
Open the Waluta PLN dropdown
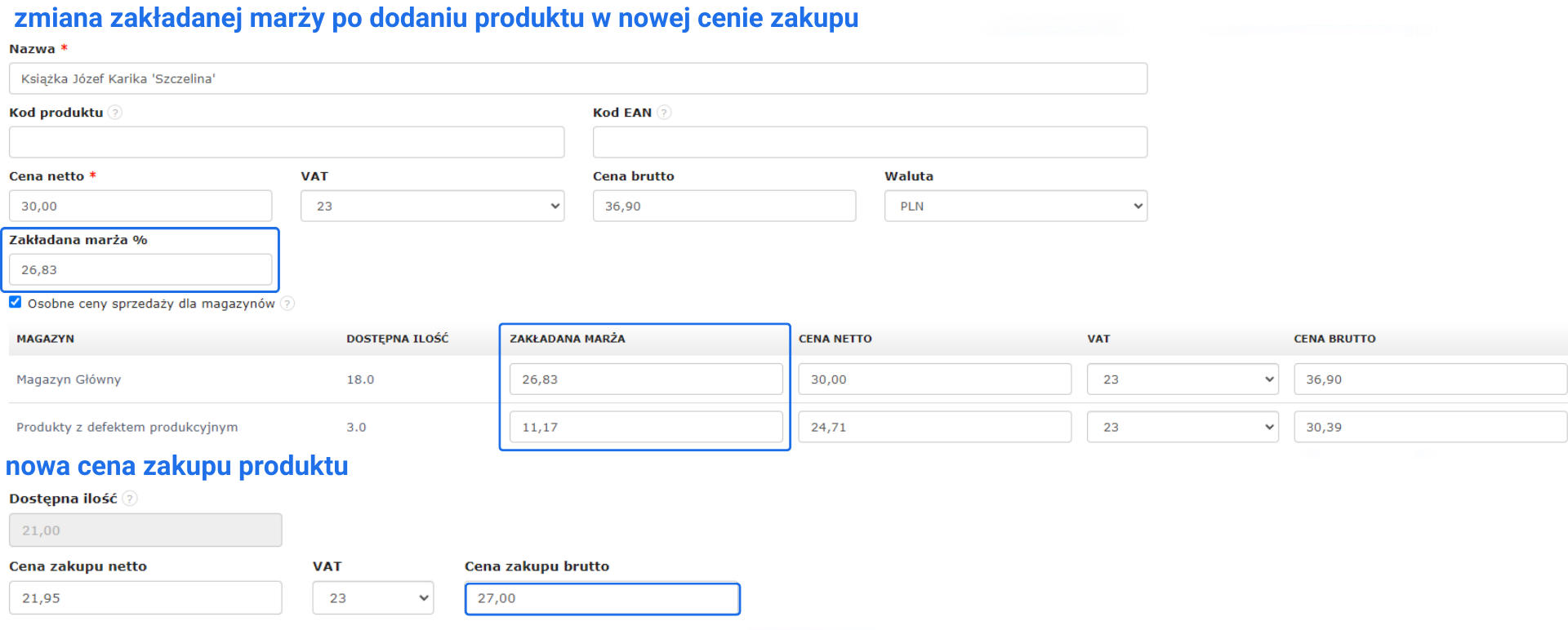(1016, 206)
